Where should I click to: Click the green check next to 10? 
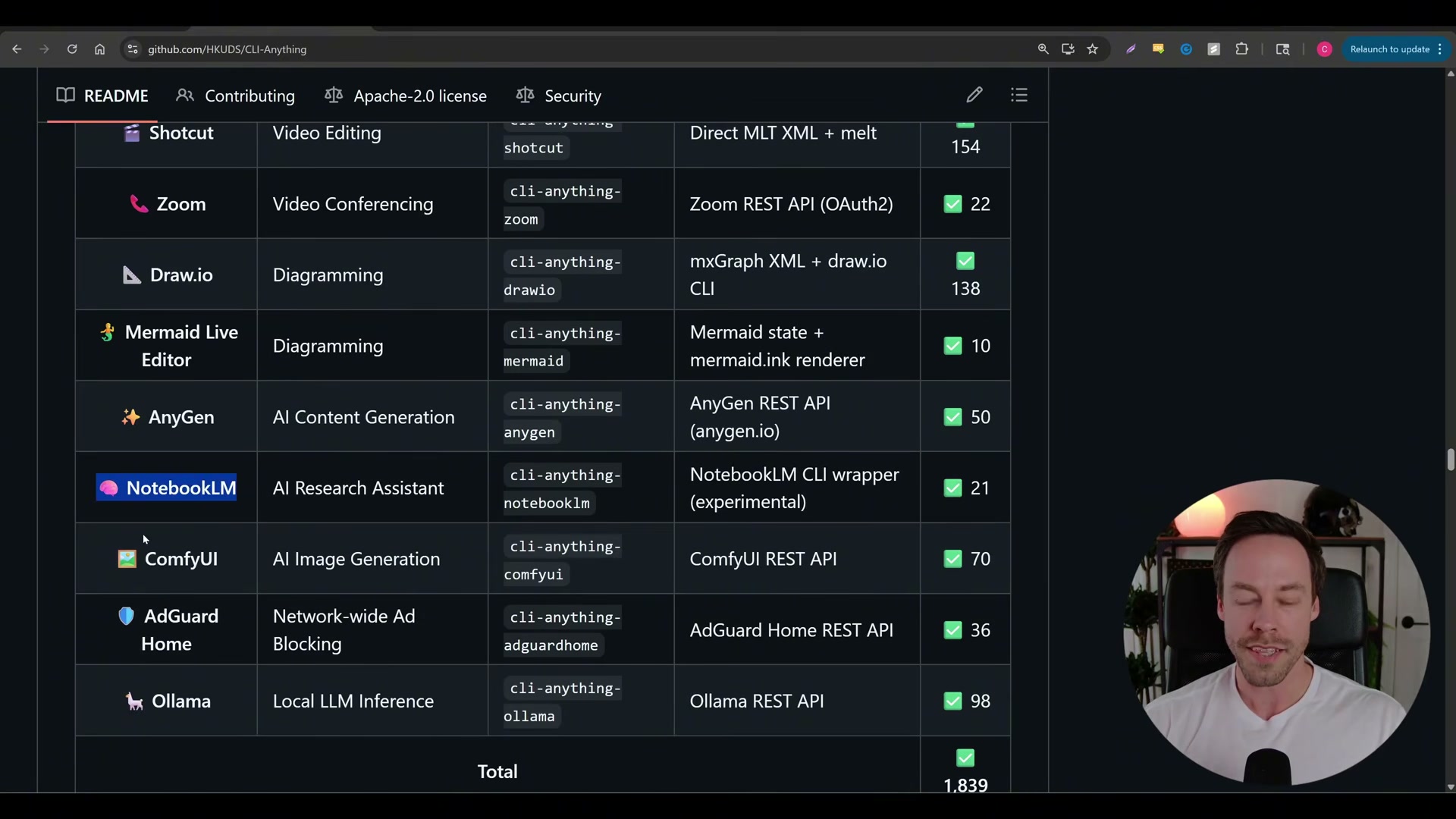click(953, 346)
